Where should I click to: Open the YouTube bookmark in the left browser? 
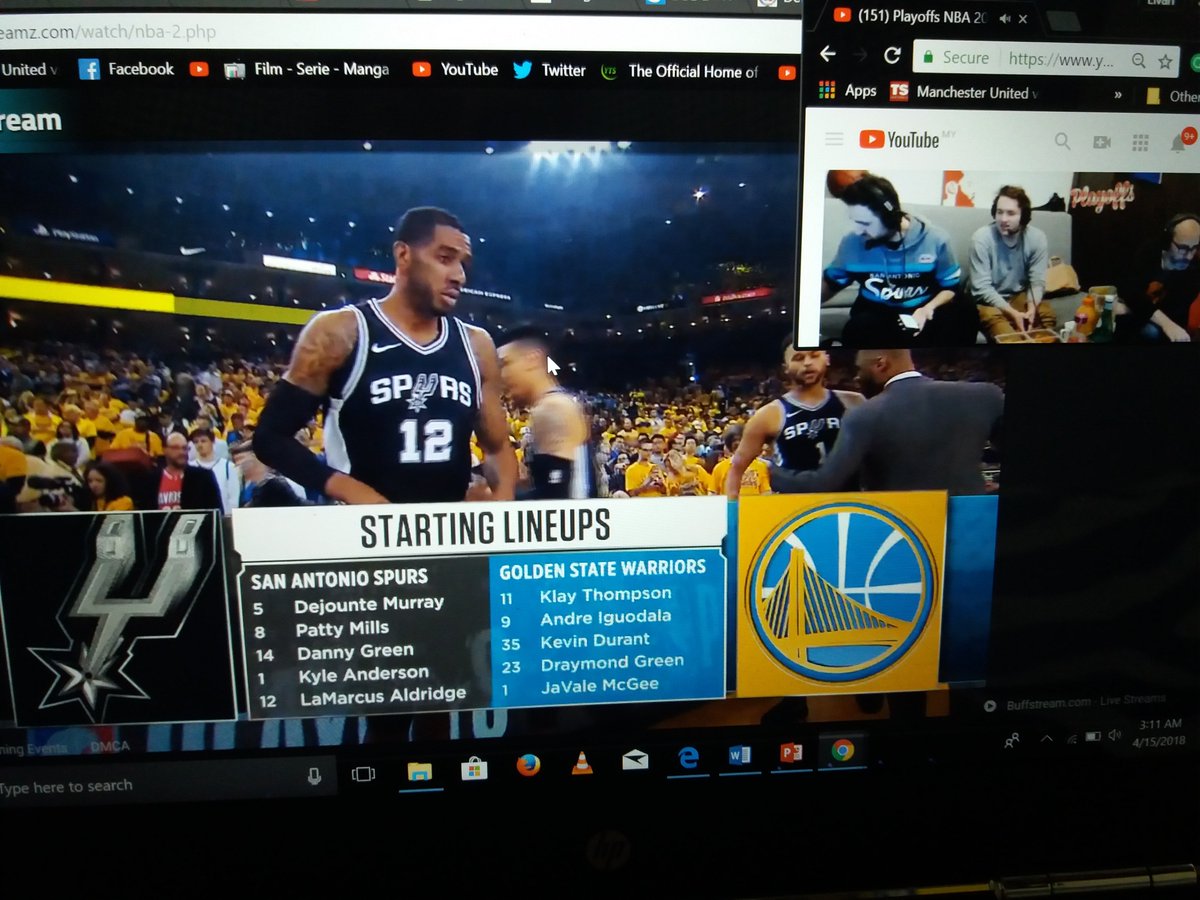[x=455, y=69]
